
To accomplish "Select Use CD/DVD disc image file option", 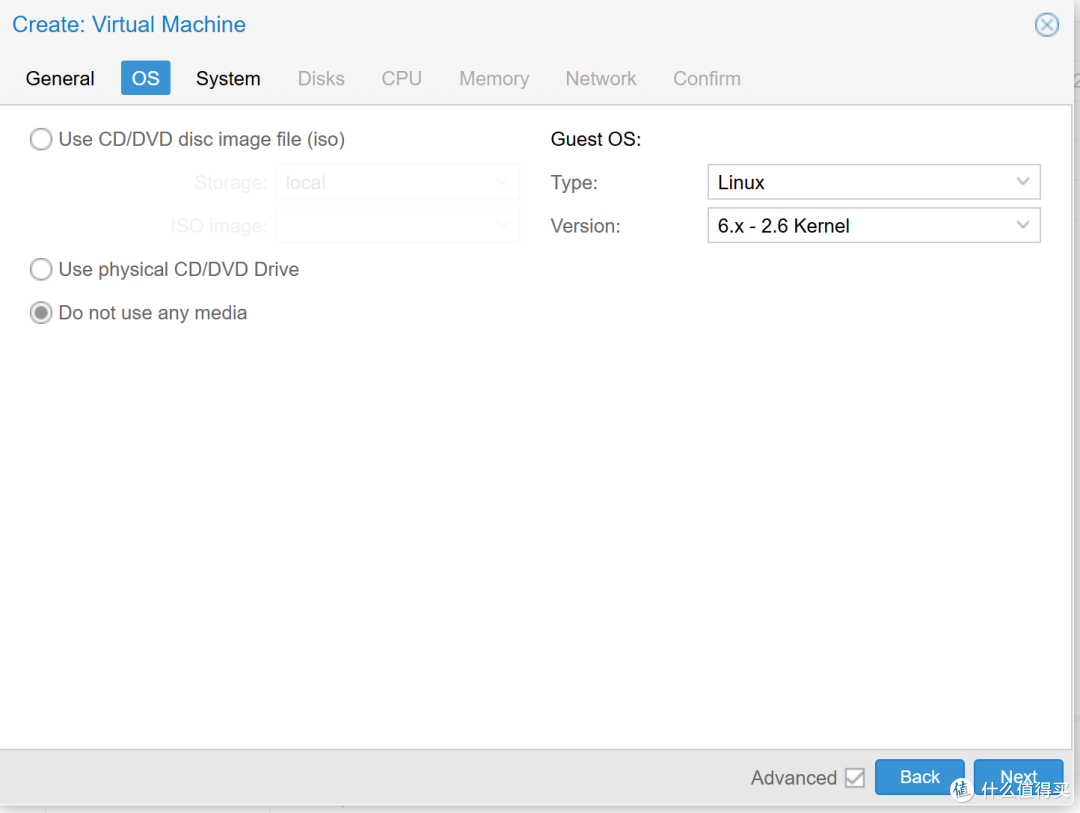I will point(41,139).
